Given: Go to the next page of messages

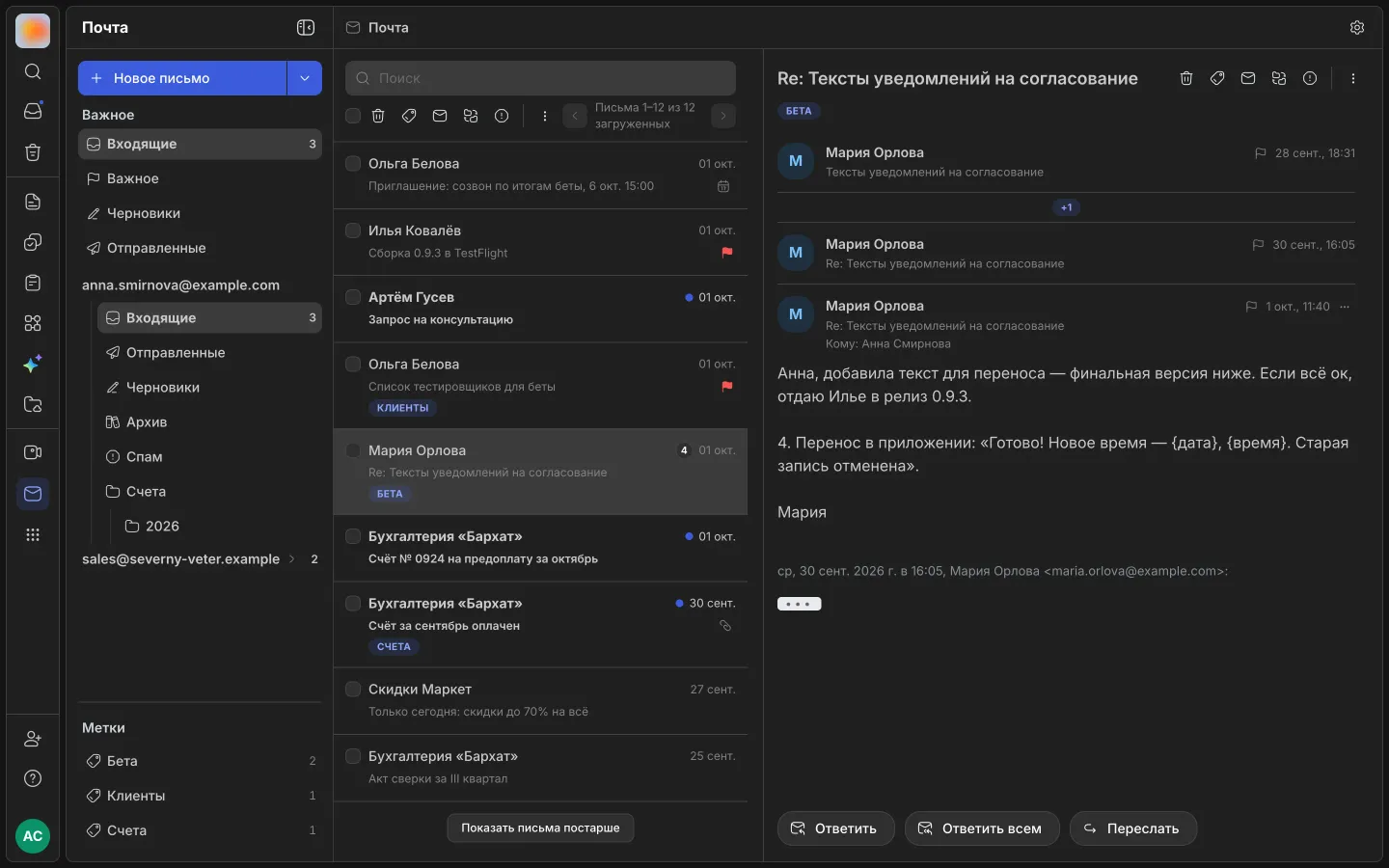Looking at the screenshot, I should pos(723,116).
